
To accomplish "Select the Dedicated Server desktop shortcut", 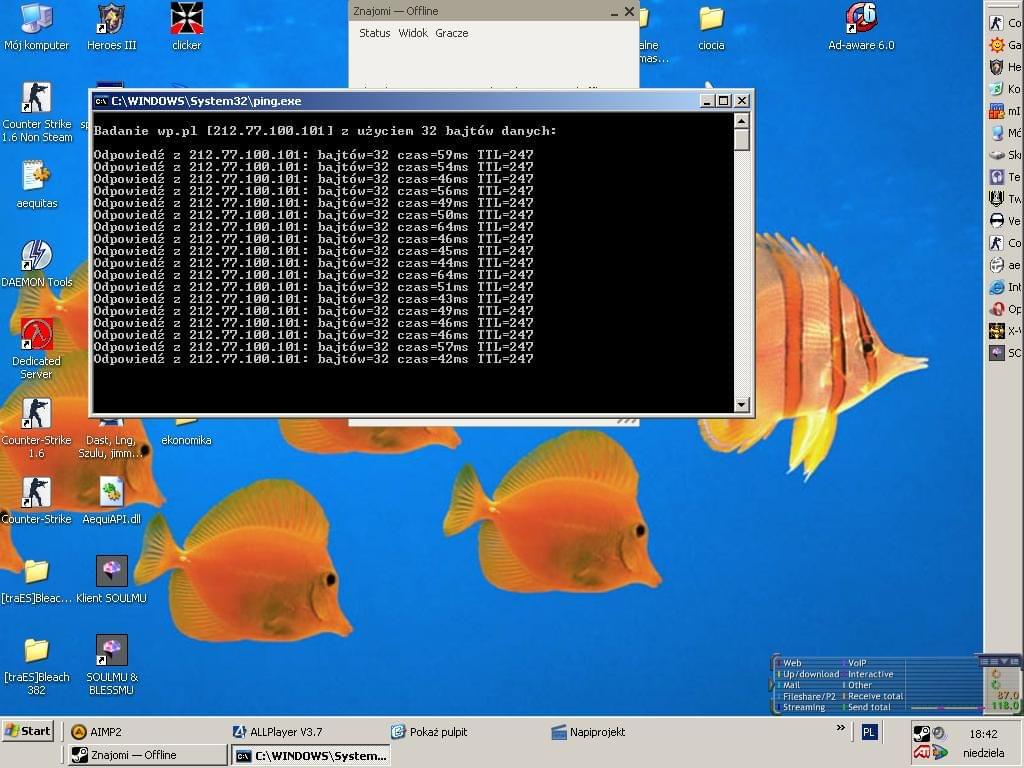I will 37,349.
